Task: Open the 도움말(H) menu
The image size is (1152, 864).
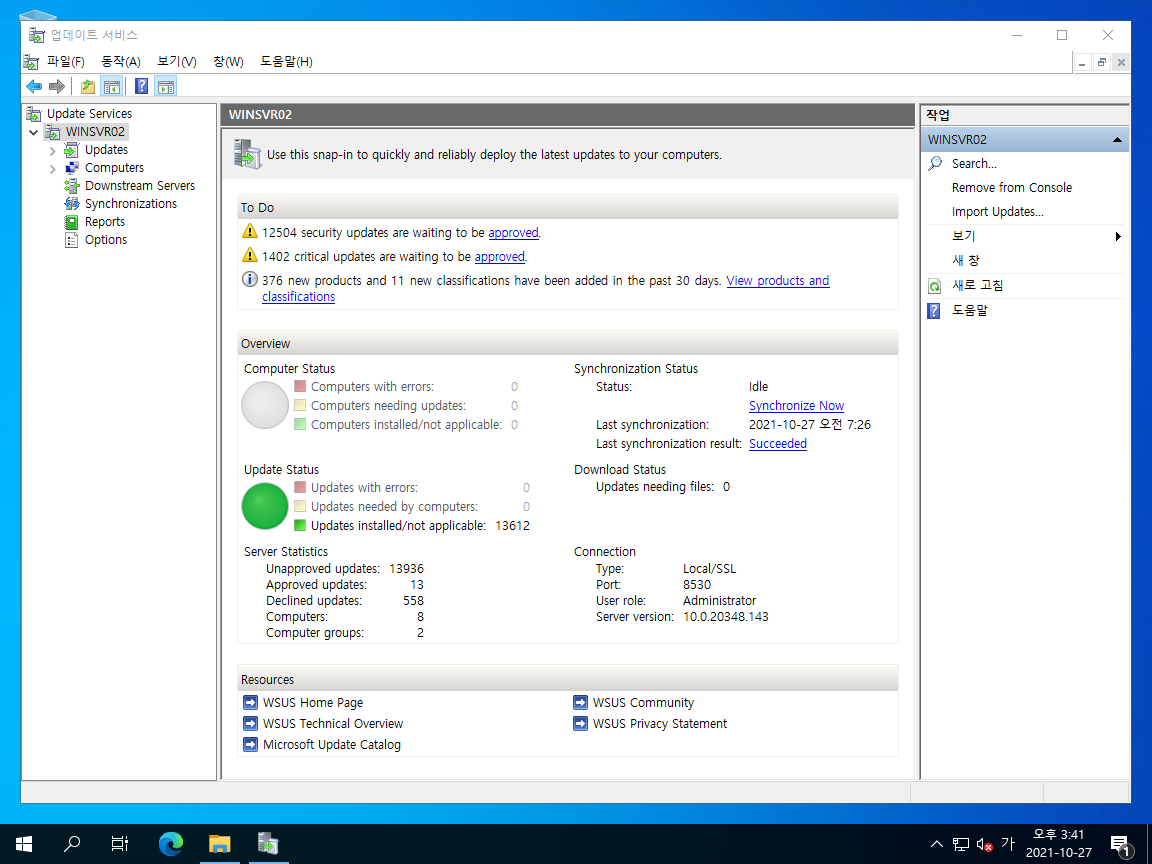Action: pyautogui.click(x=287, y=61)
